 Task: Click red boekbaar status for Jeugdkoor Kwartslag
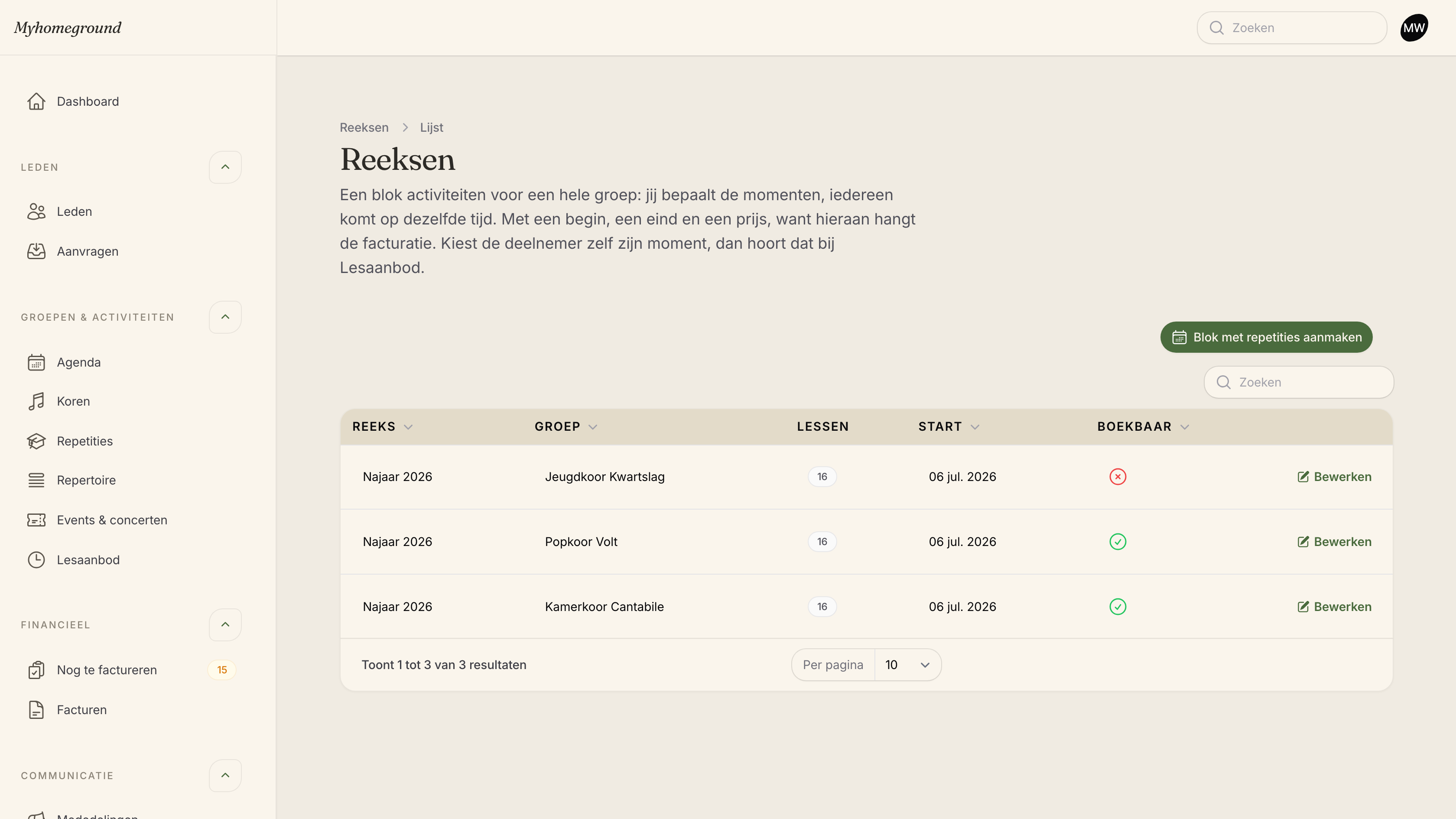click(1118, 477)
